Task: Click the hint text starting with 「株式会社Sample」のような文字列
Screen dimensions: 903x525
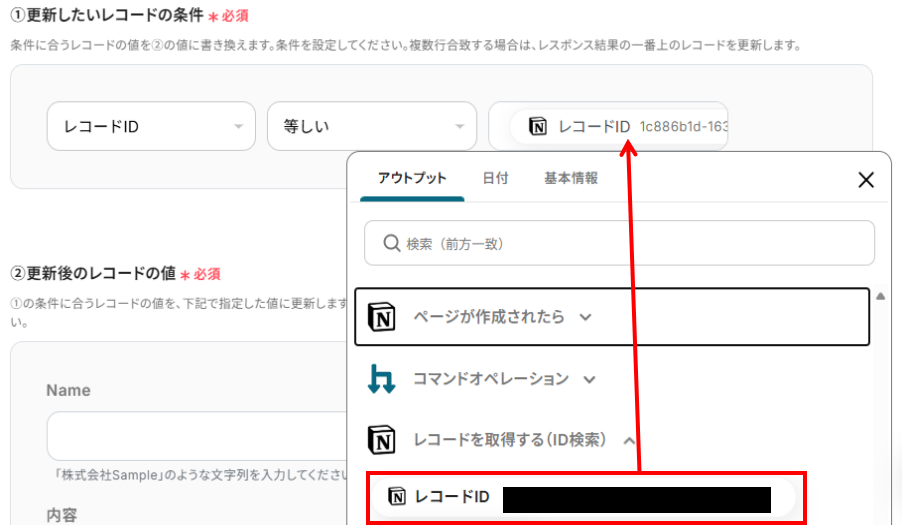Action: click(200, 475)
